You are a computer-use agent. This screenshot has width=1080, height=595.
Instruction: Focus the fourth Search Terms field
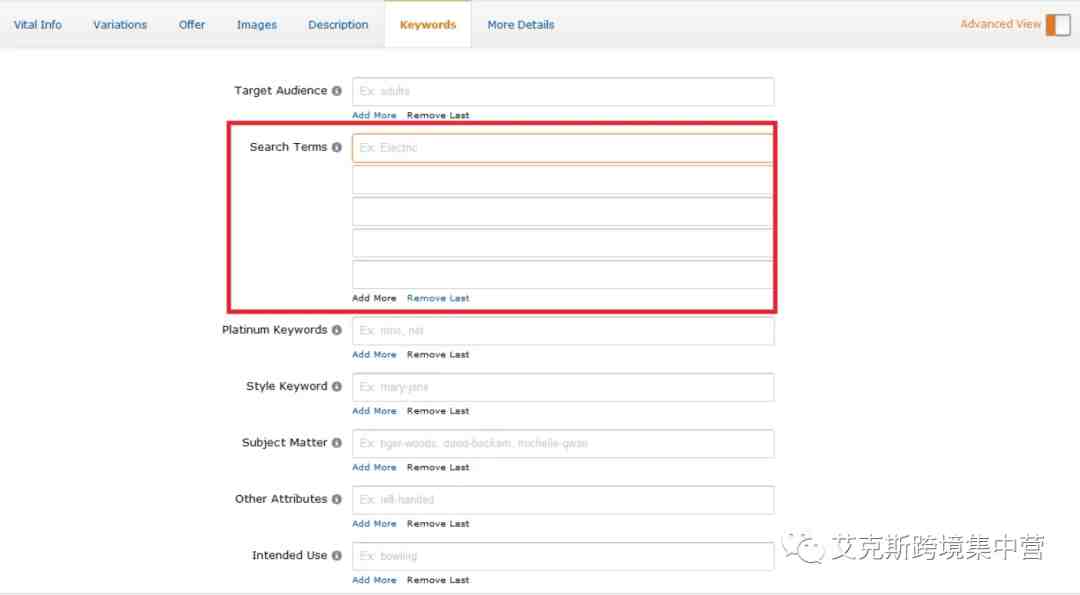click(563, 244)
